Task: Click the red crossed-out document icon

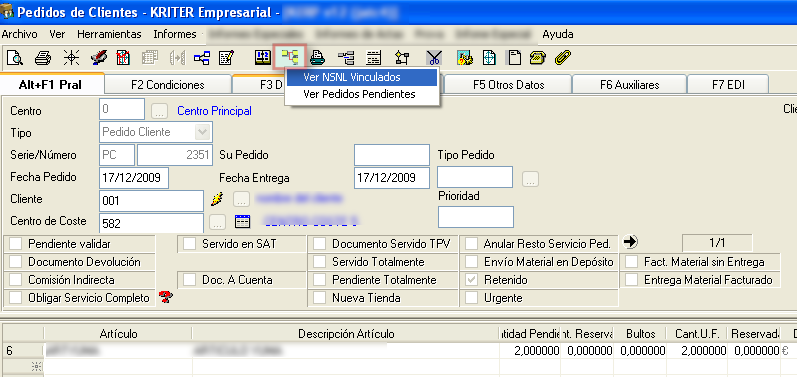Action: pos(124,57)
